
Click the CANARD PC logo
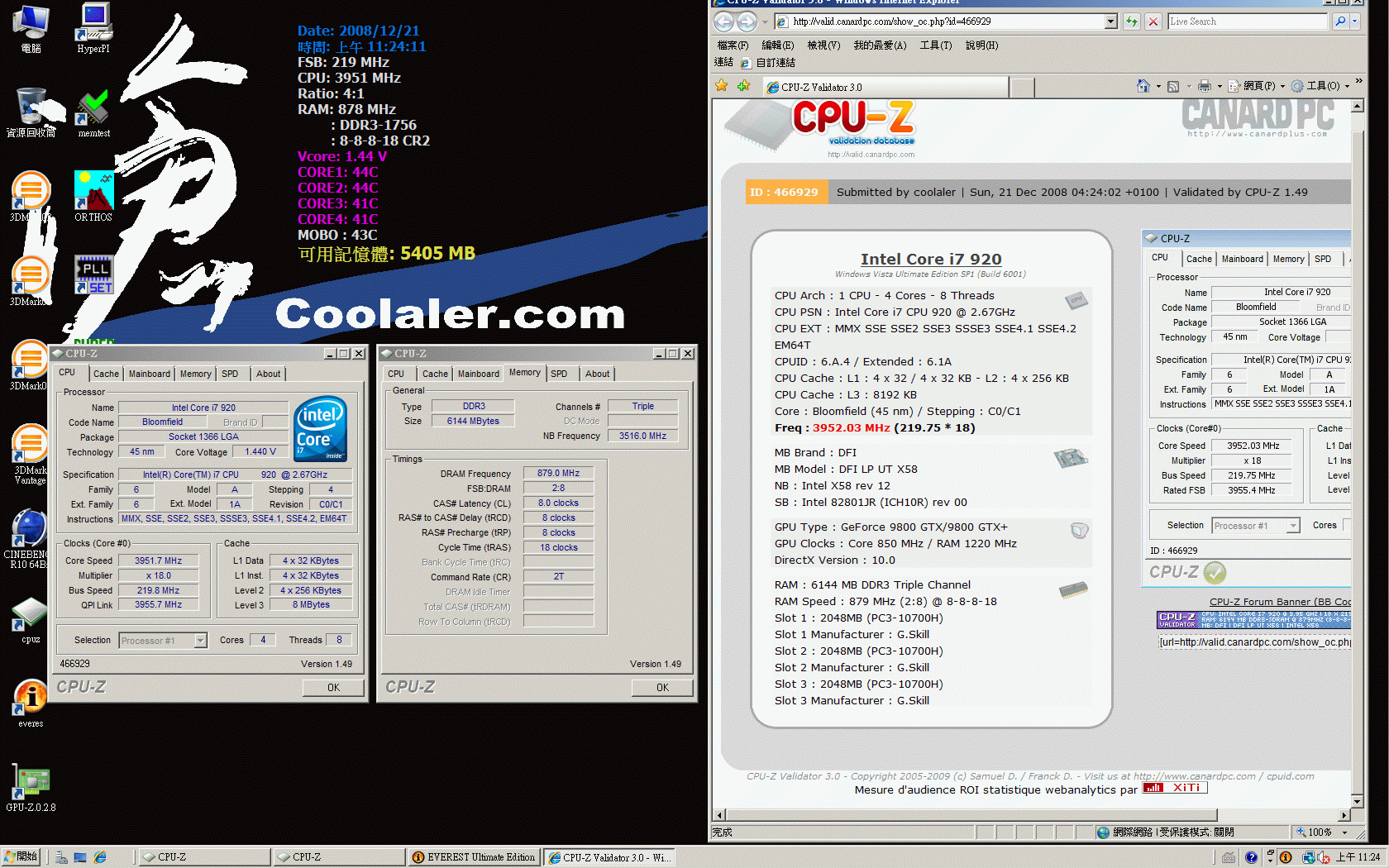1258,117
